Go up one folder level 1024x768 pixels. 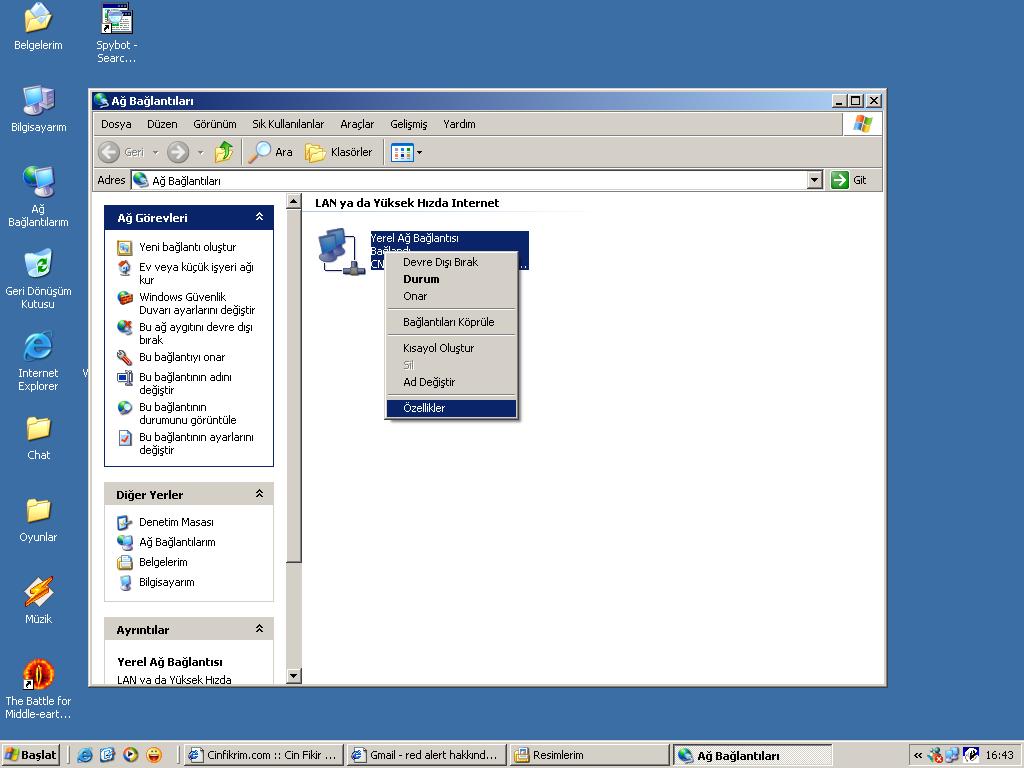[224, 152]
